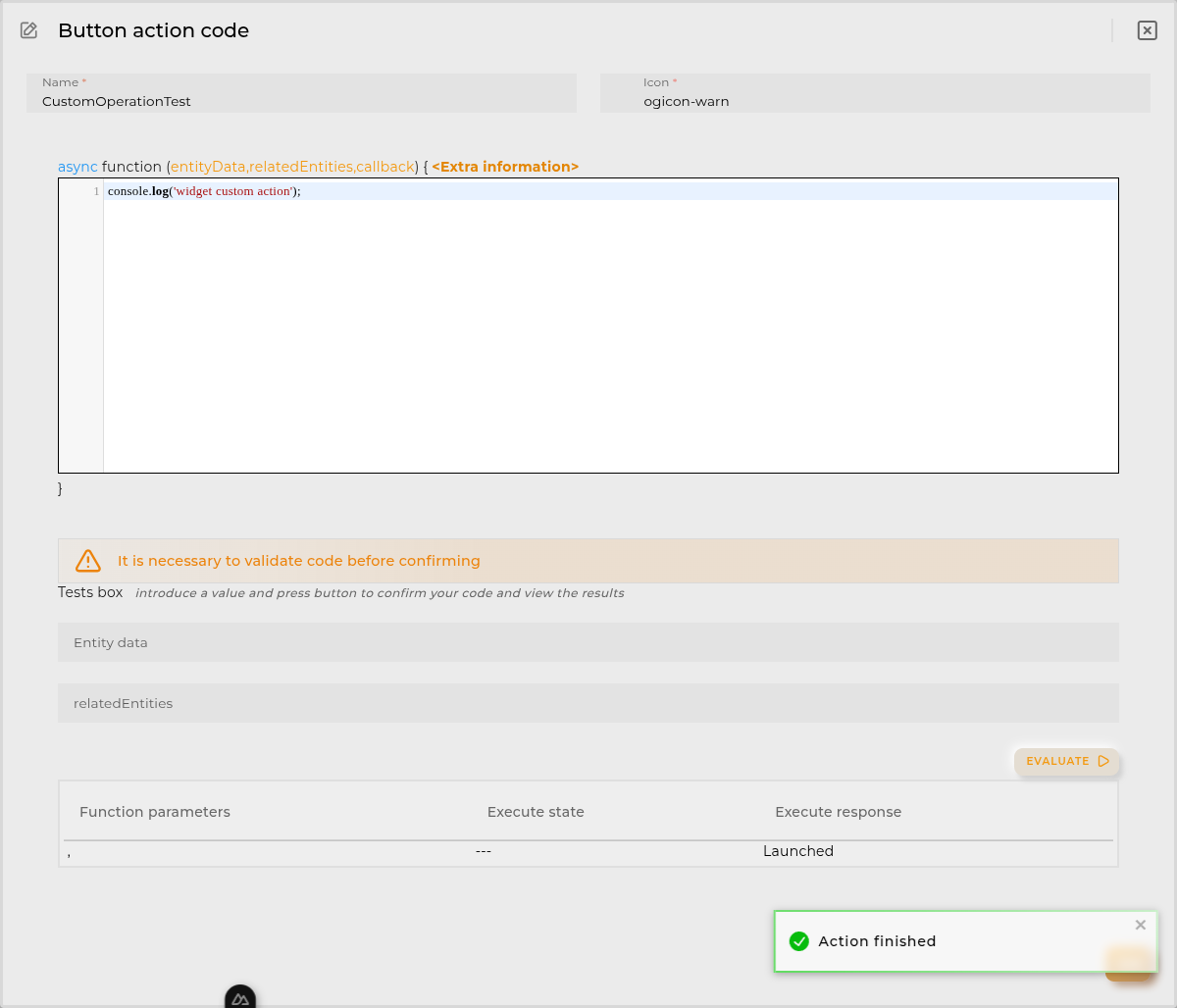Click the green check icon in Action finished toast
The width and height of the screenshot is (1177, 1008).
coord(799,940)
